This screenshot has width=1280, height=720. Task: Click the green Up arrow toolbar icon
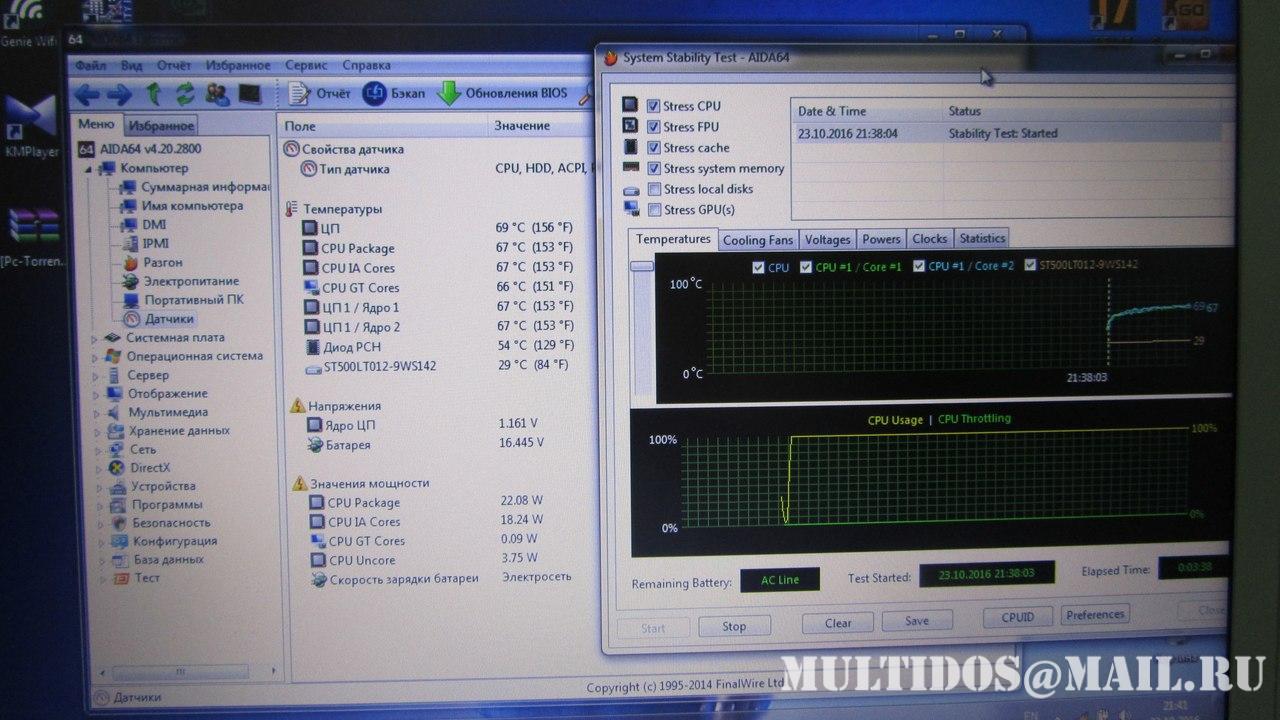(x=154, y=94)
